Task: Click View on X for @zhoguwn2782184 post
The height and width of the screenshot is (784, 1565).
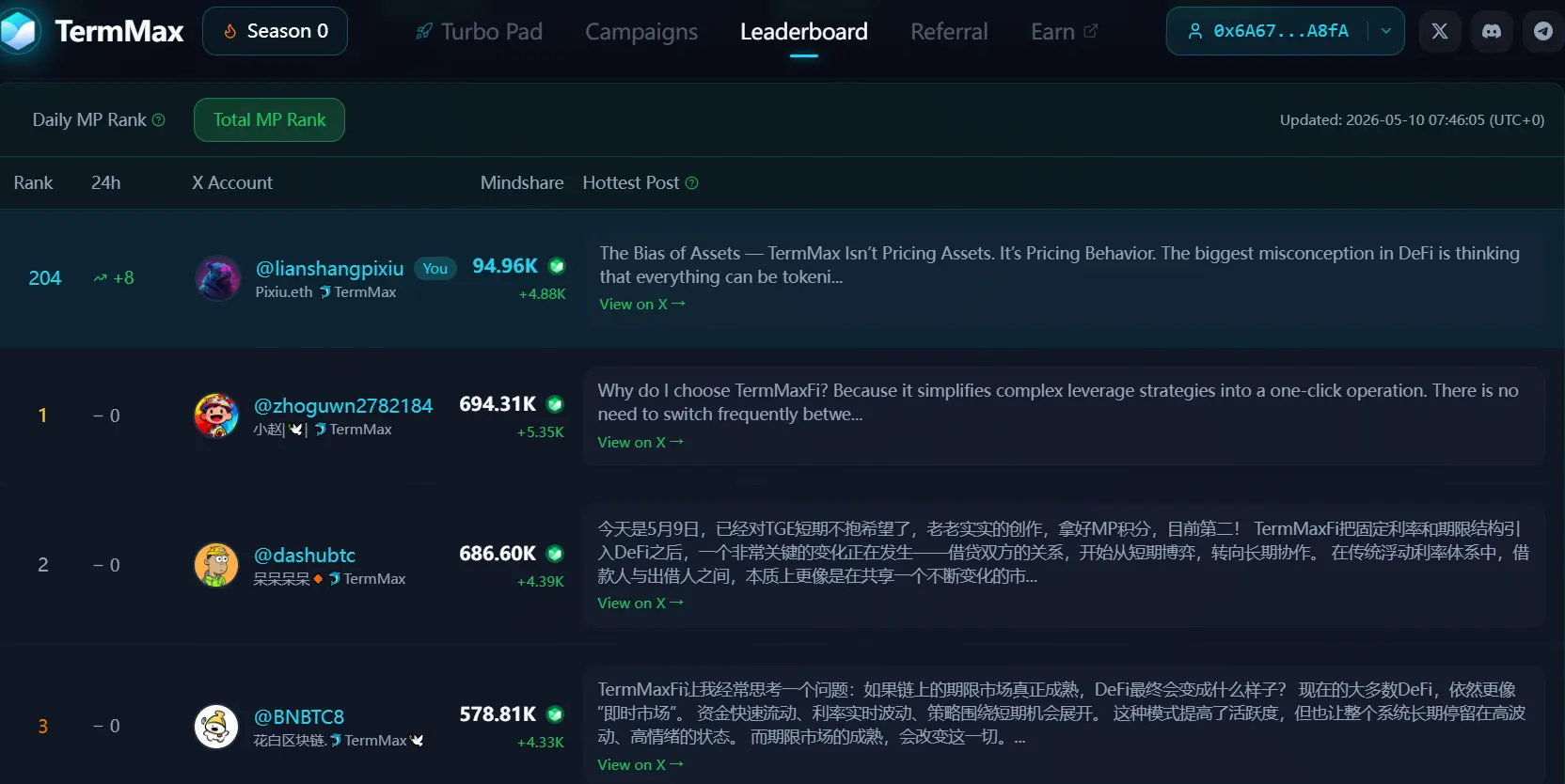Action: coord(640,443)
